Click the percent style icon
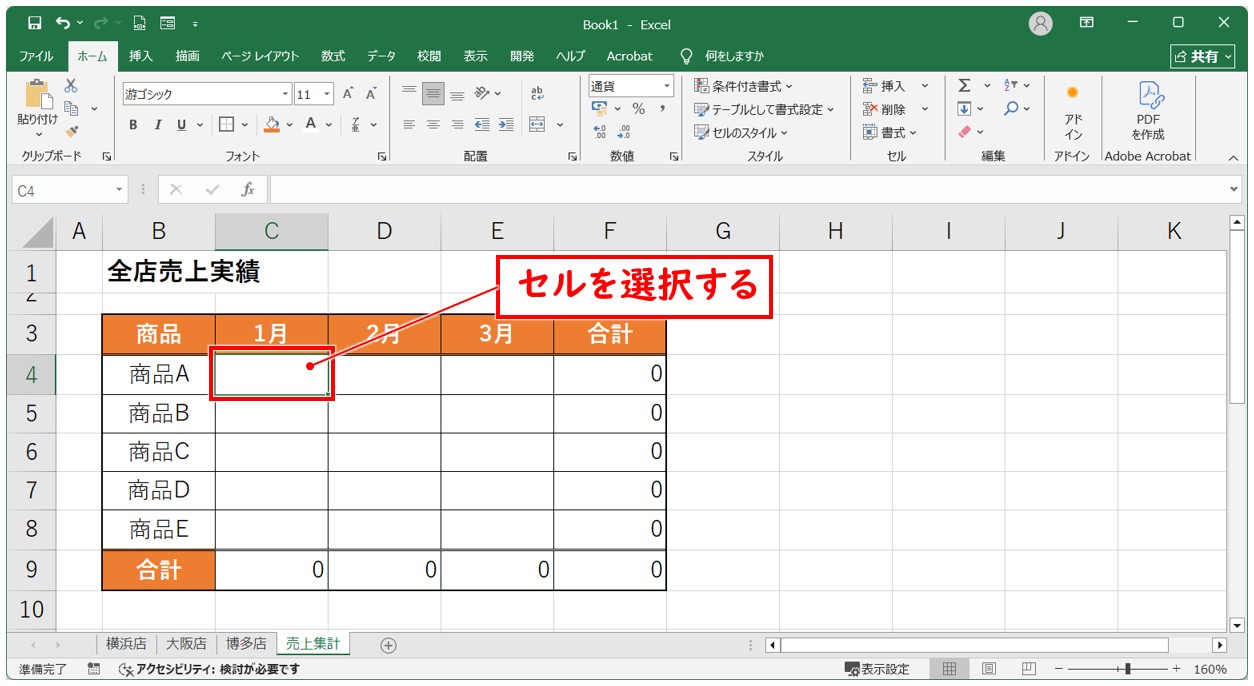 [638, 109]
